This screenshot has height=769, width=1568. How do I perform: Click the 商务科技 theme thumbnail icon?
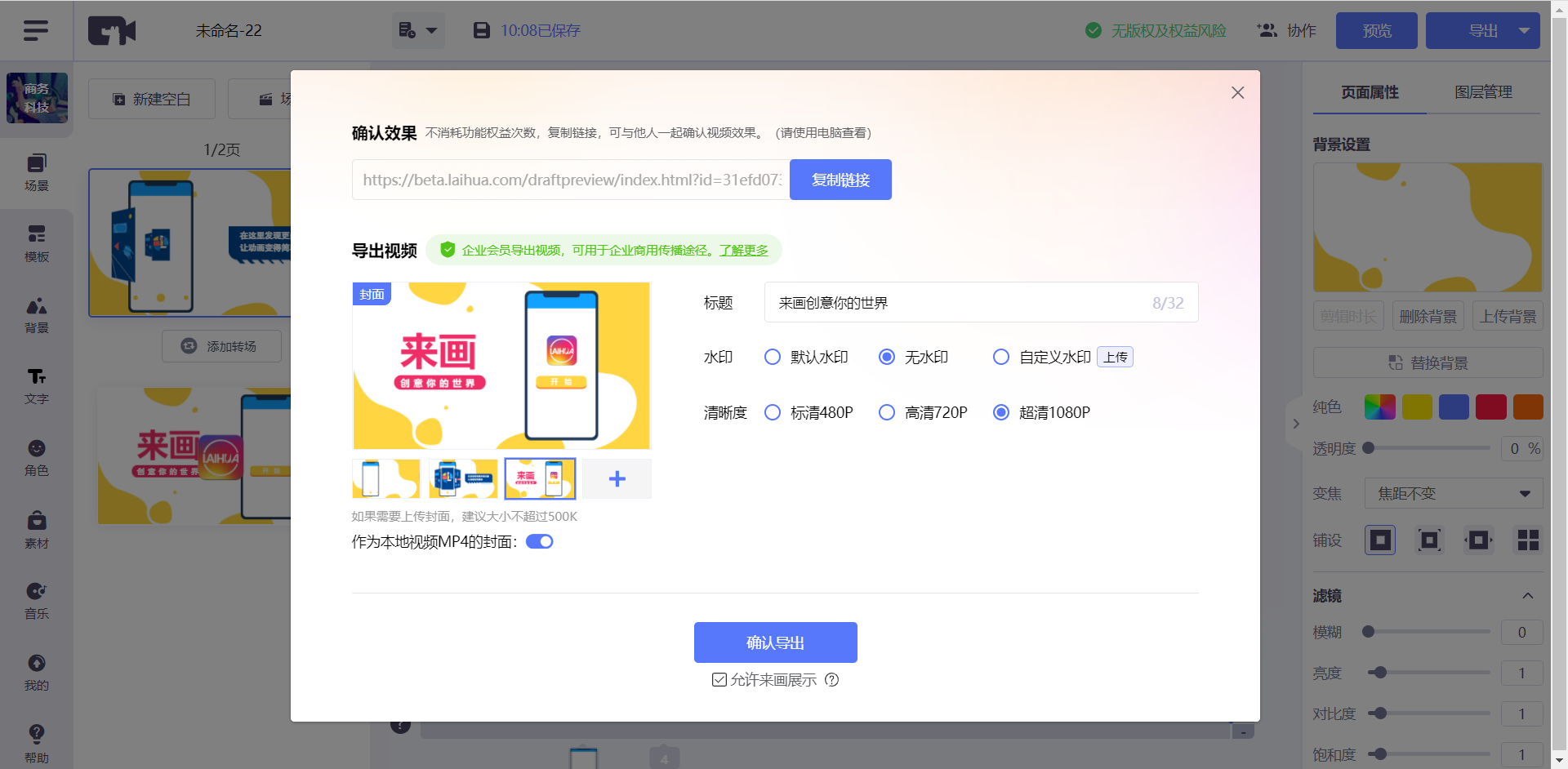click(37, 98)
